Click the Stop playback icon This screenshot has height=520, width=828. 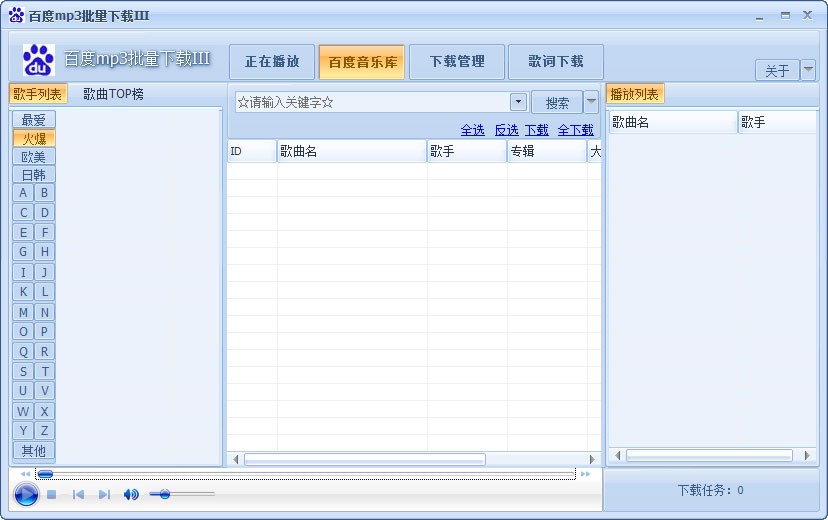[x=52, y=494]
